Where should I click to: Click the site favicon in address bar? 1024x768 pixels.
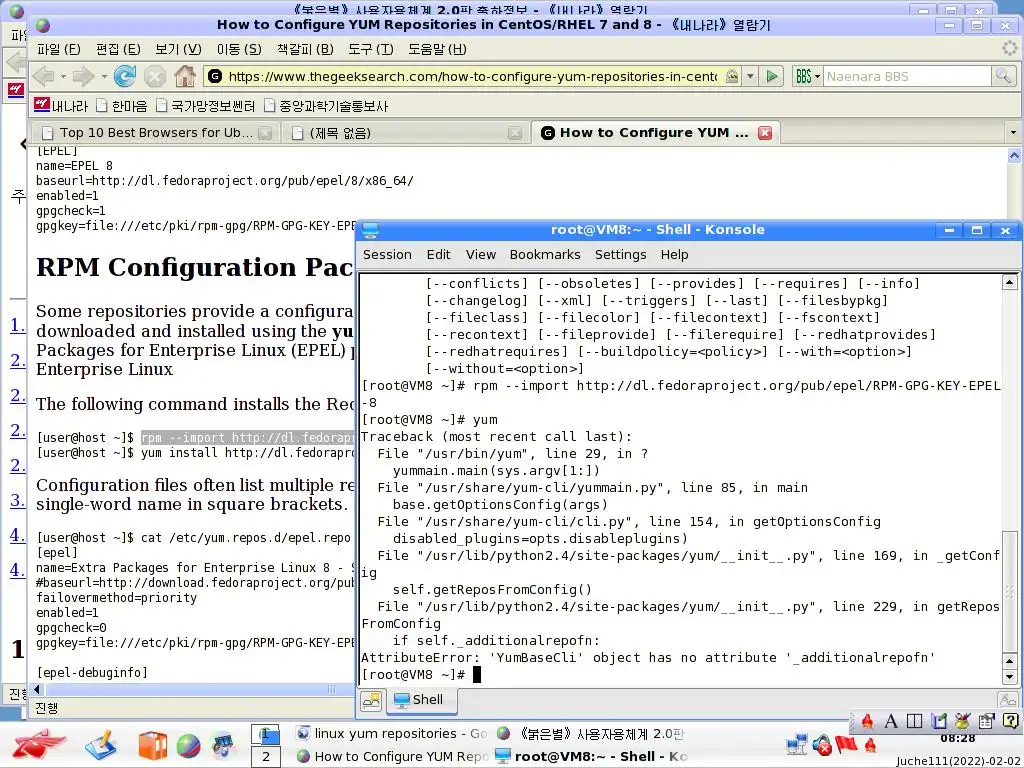pos(214,76)
